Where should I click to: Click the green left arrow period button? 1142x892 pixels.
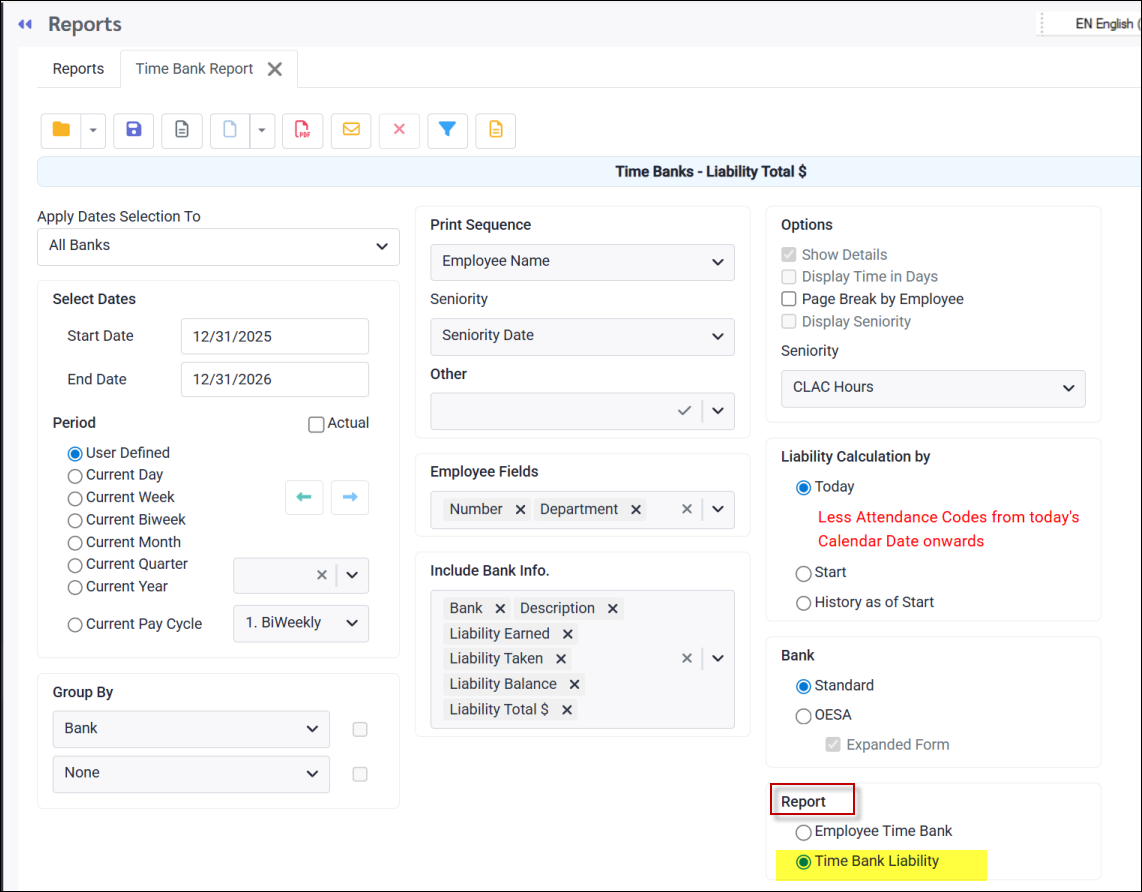click(304, 497)
